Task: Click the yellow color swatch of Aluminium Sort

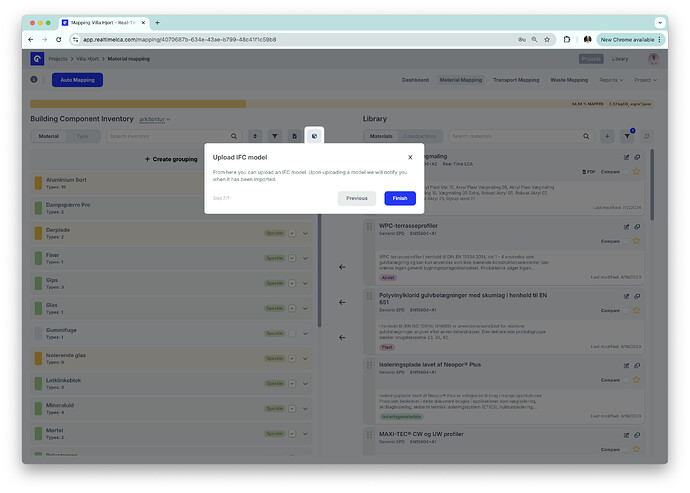Action: pos(38,183)
